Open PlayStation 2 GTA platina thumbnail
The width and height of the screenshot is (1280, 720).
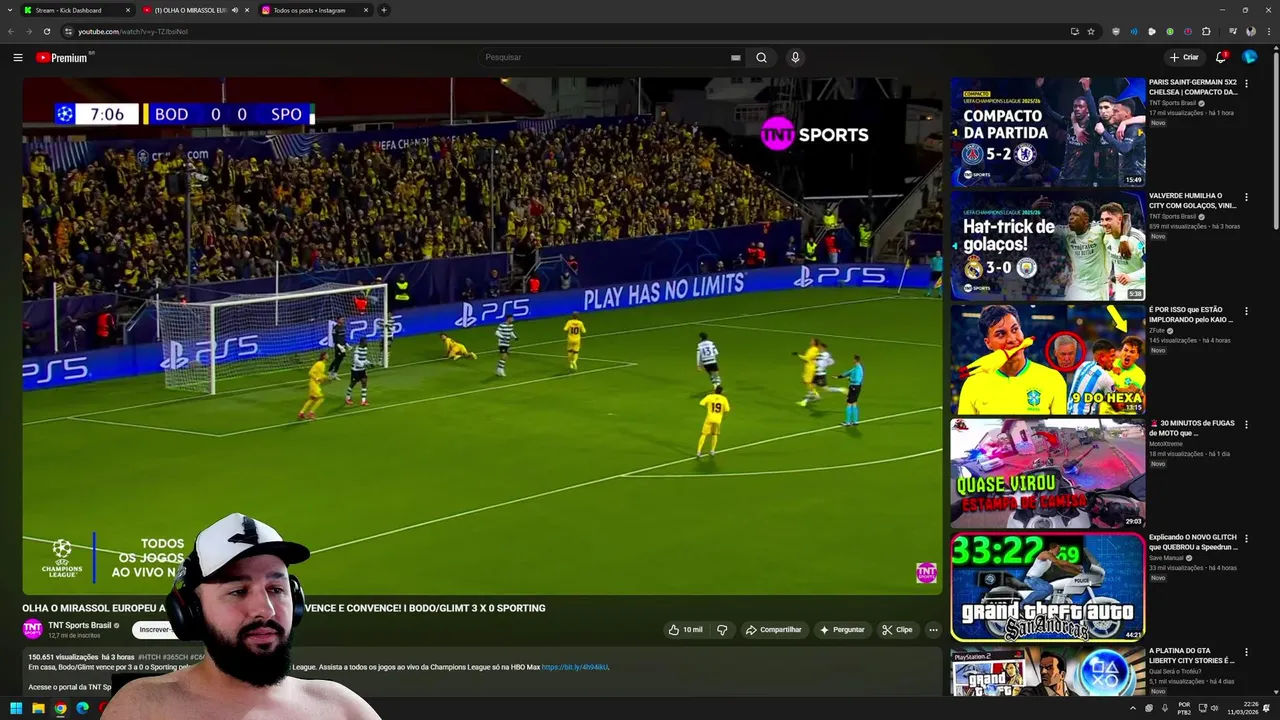pyautogui.click(x=1047, y=671)
